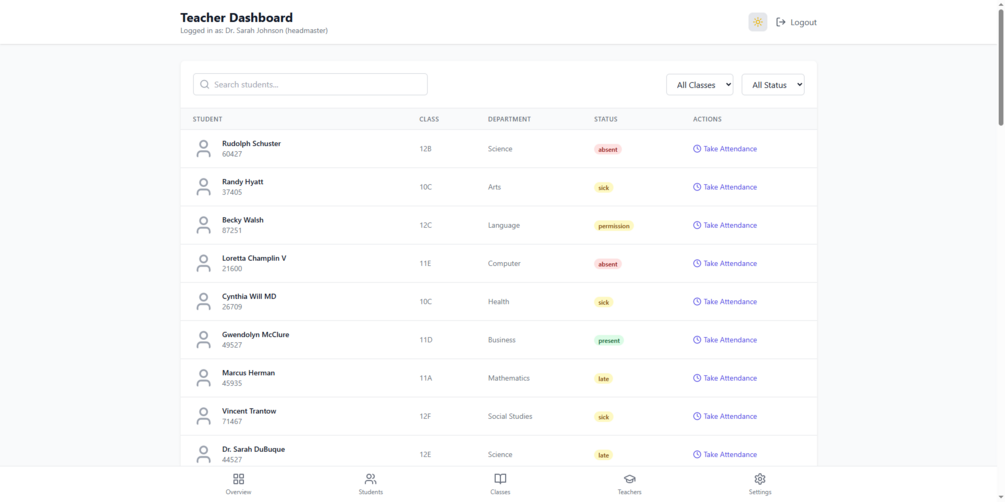Screen dimensions: 1005x502
Task: Click Marcus Herman's late status badge
Action: coord(603,379)
